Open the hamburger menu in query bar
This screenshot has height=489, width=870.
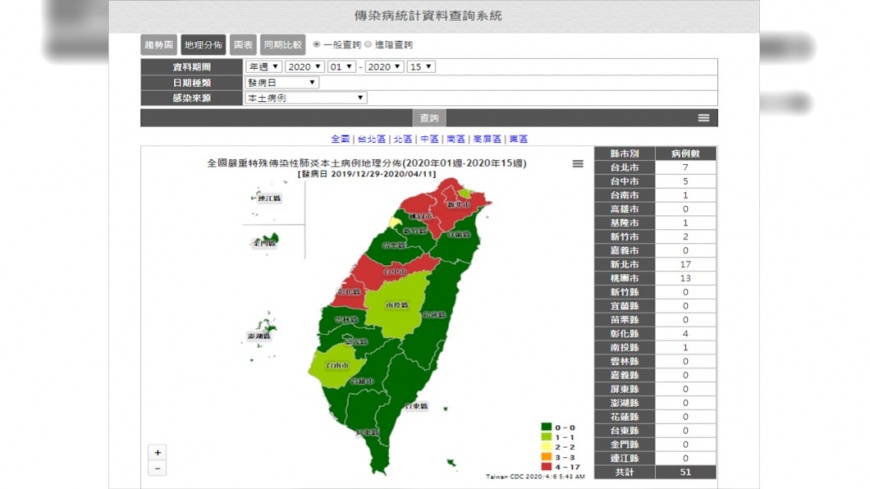[x=704, y=118]
